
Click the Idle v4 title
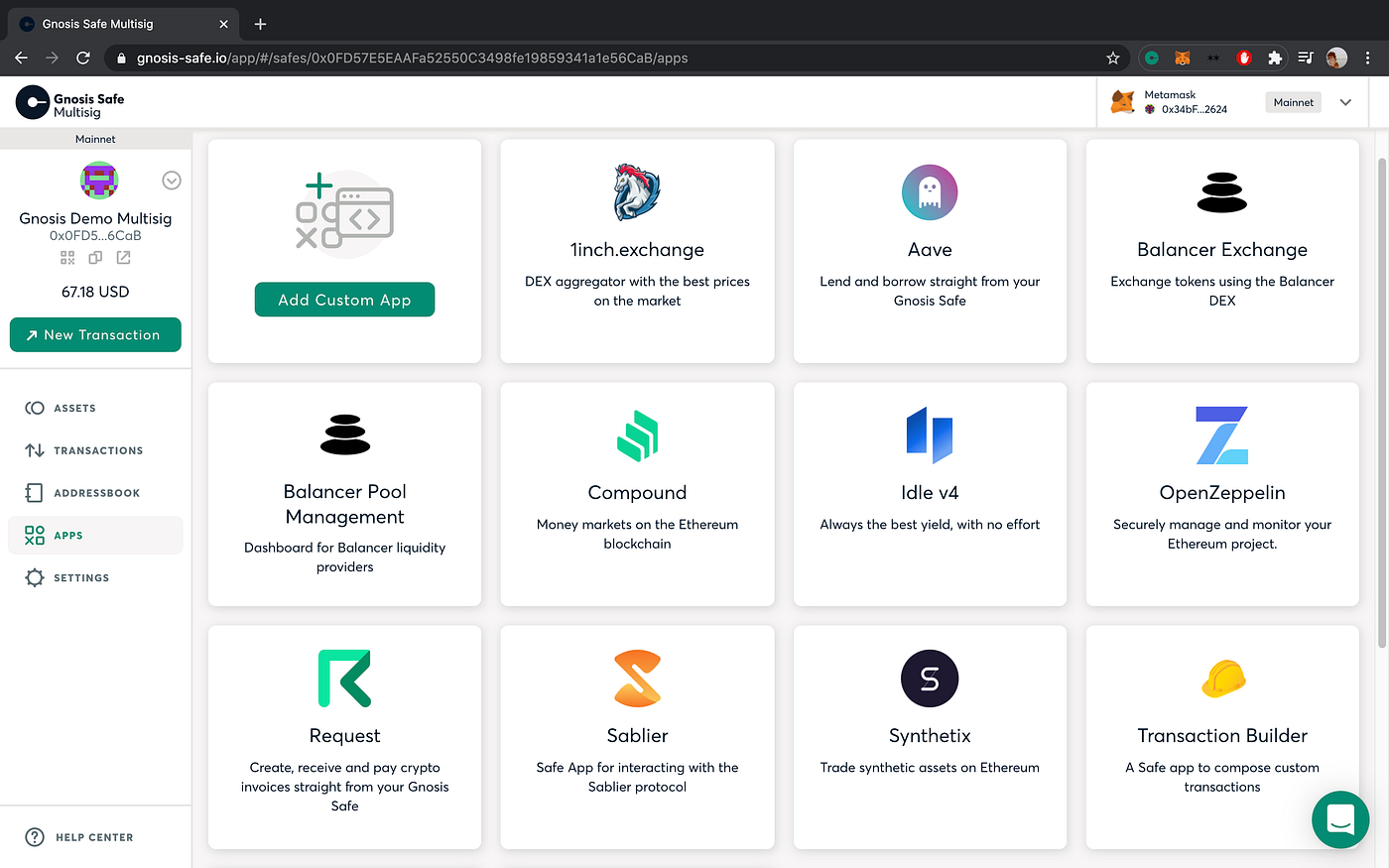pyautogui.click(x=930, y=493)
